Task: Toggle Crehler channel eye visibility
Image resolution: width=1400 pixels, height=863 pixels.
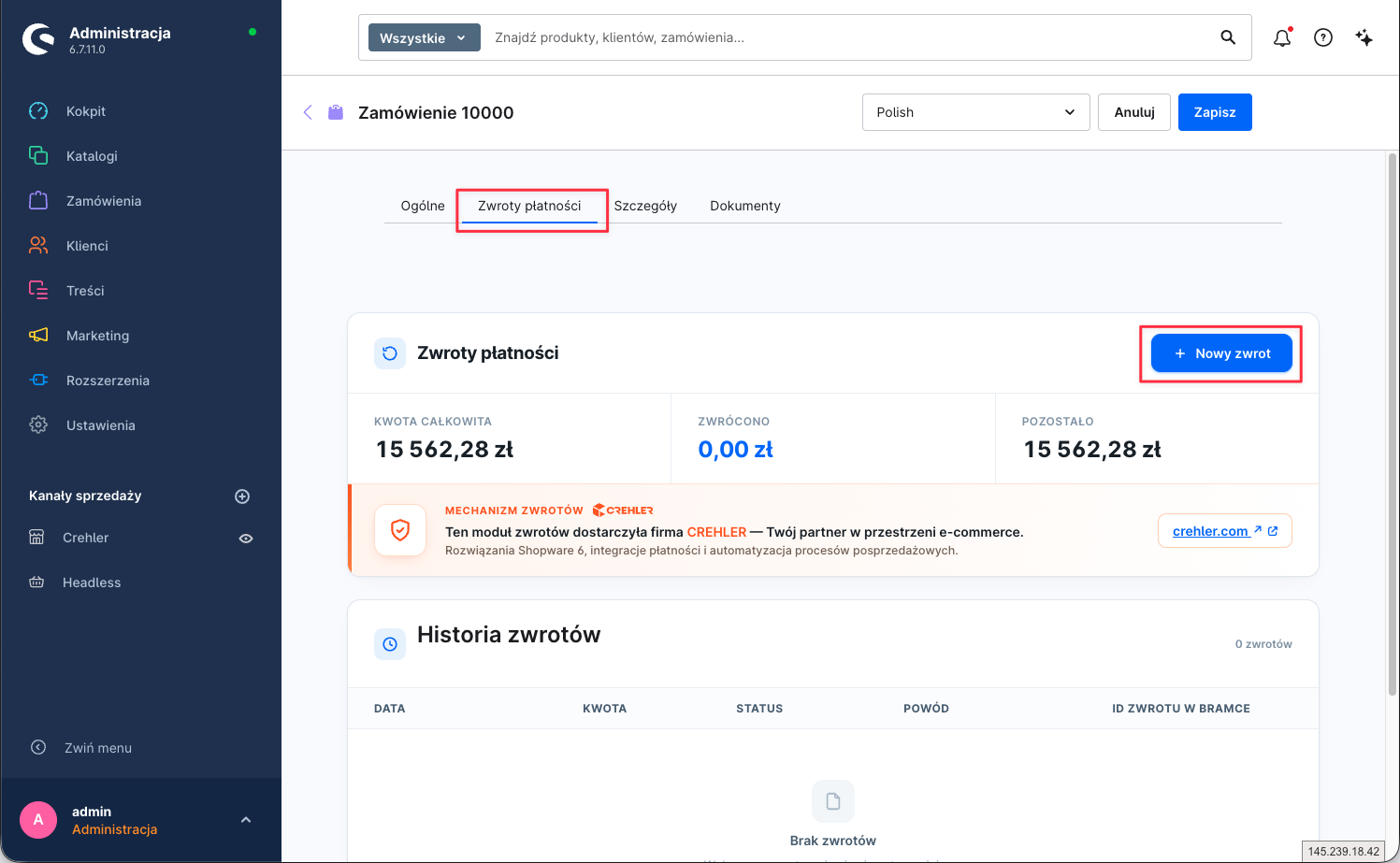Action: click(x=246, y=539)
